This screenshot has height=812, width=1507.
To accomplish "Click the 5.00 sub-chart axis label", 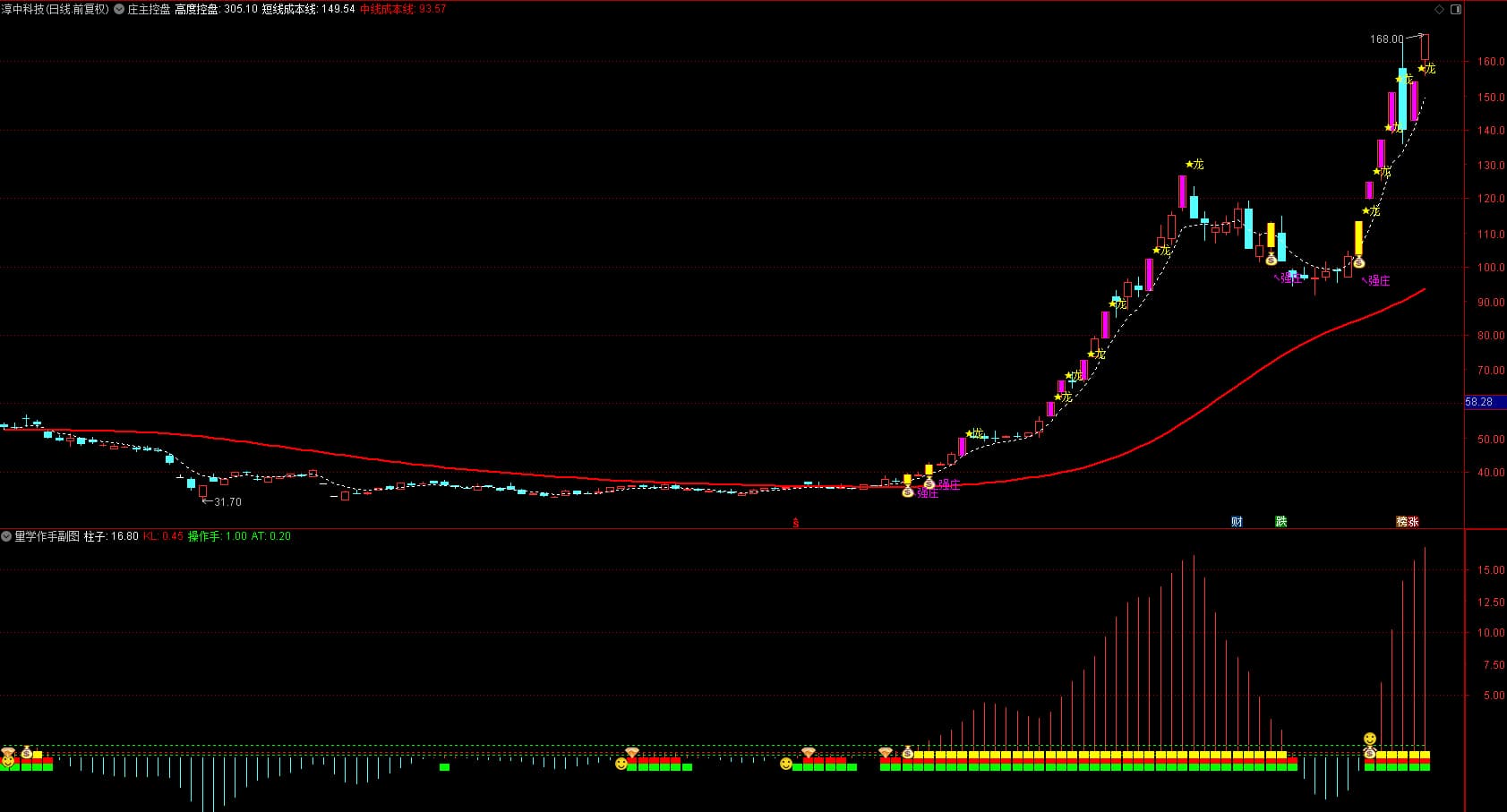I will click(x=1494, y=695).
